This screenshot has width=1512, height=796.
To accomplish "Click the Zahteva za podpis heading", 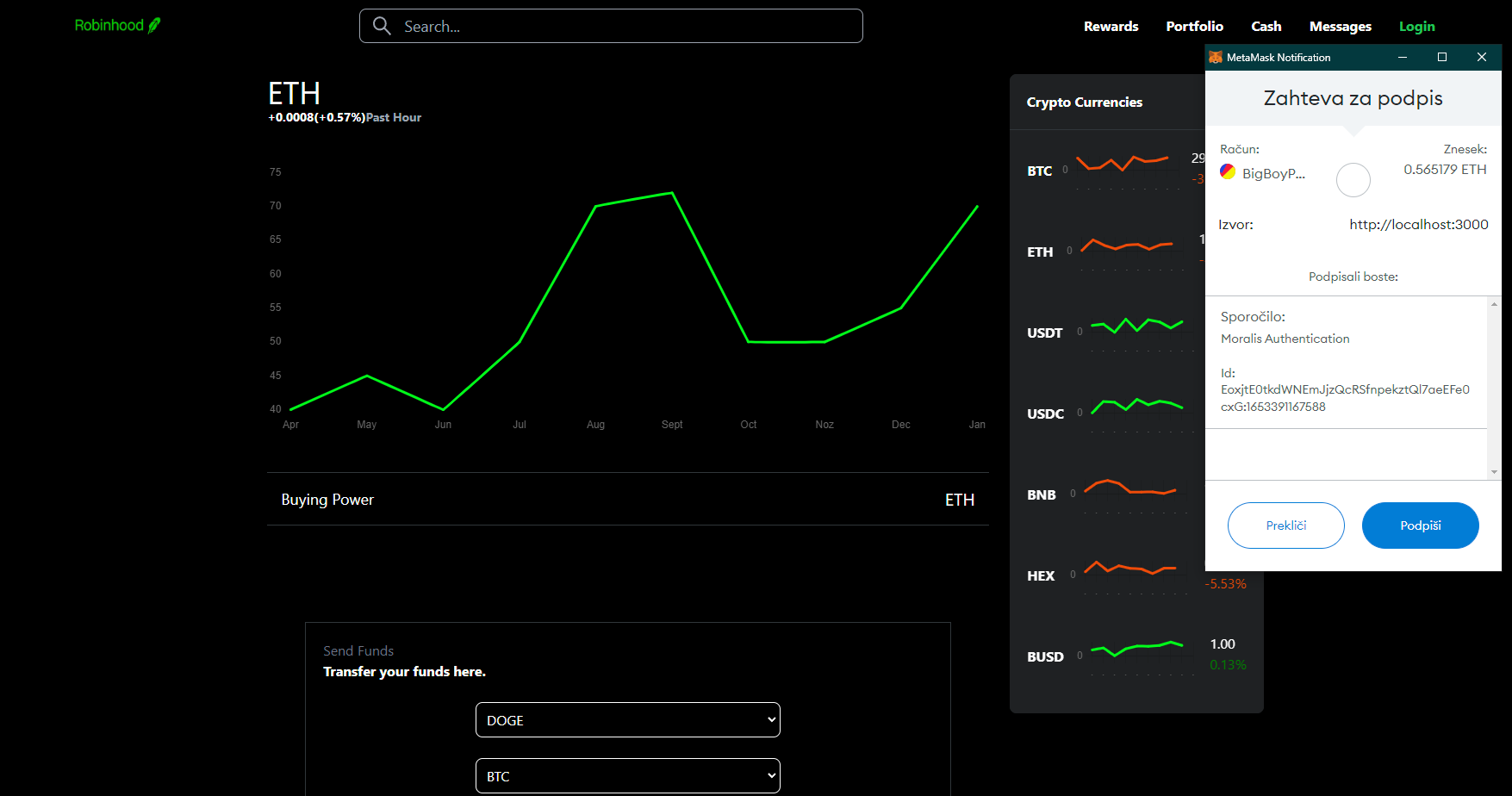I will [1353, 98].
